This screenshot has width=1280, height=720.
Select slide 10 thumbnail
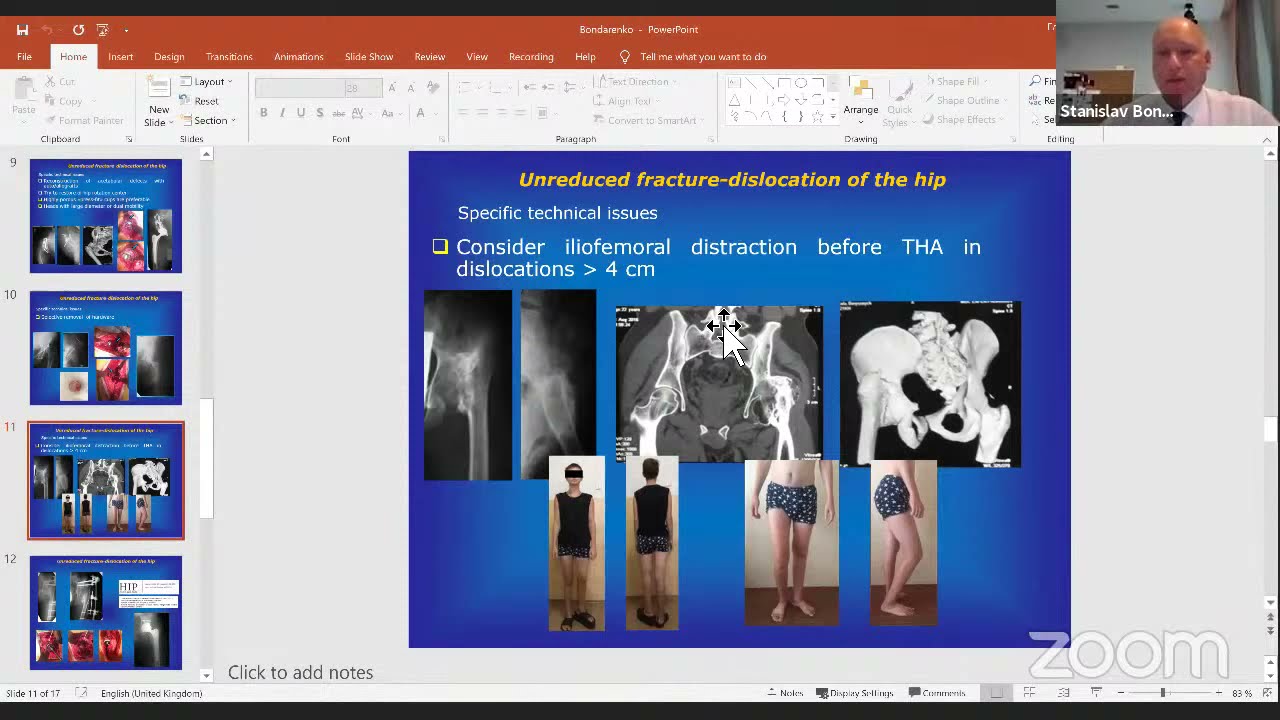106,348
